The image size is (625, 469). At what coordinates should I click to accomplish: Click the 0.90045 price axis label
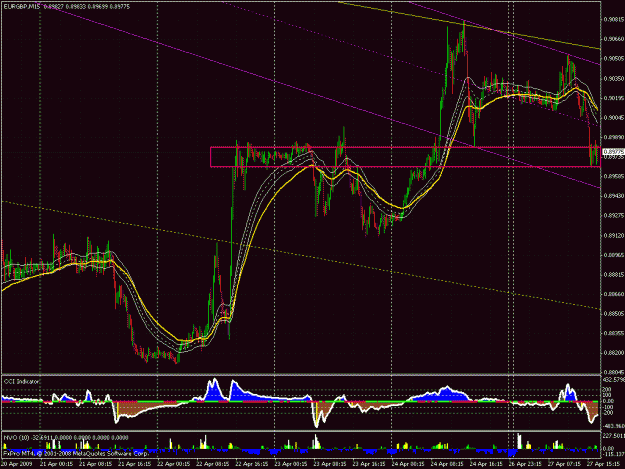click(614, 118)
